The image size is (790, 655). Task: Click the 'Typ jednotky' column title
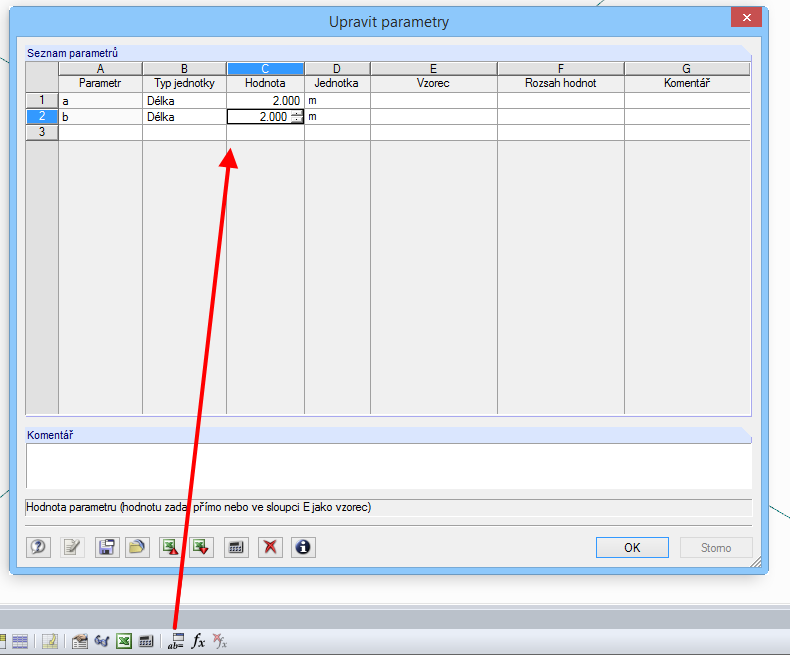[x=184, y=83]
